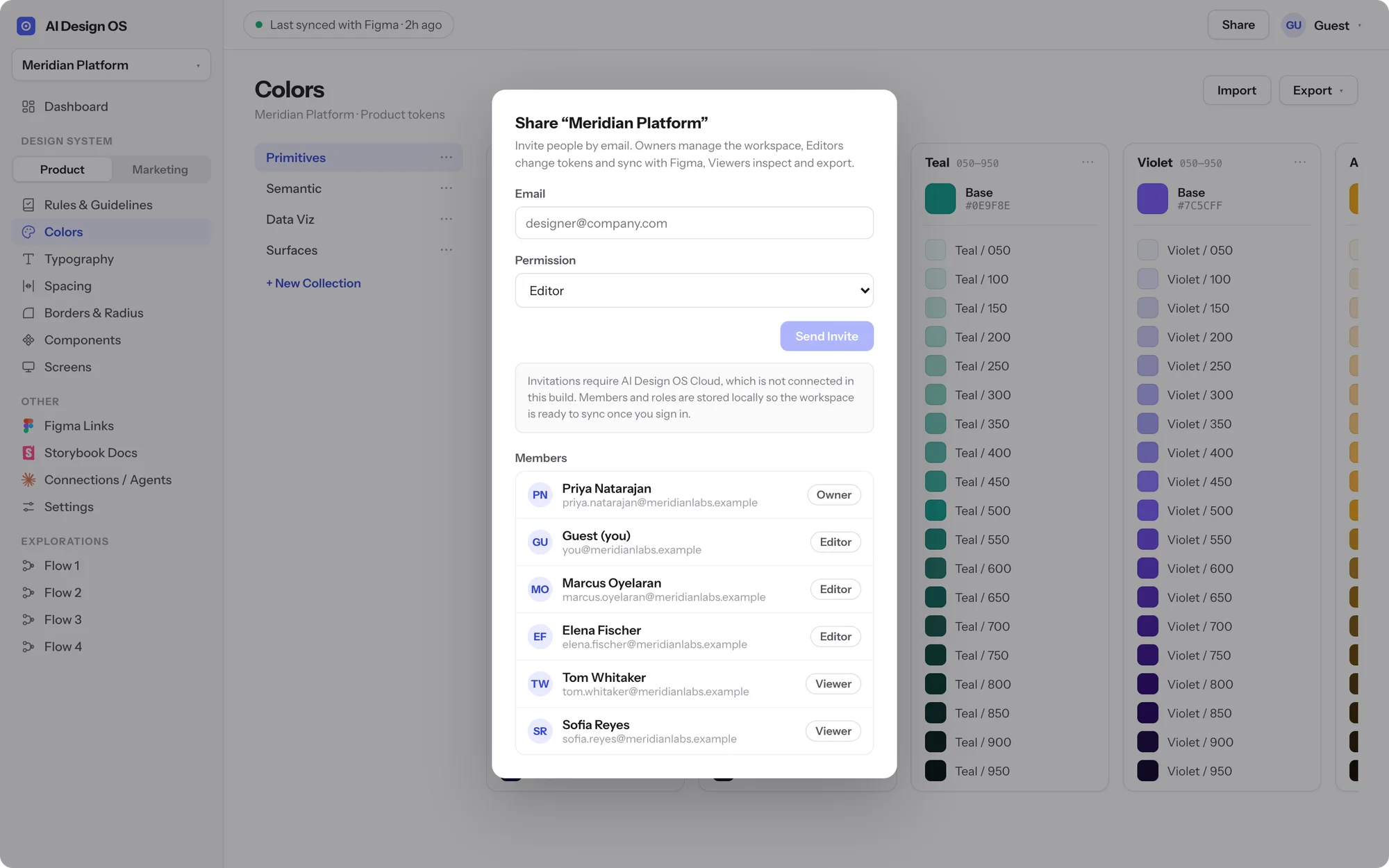
Task: Select the Surfaces collection
Action: click(358, 250)
